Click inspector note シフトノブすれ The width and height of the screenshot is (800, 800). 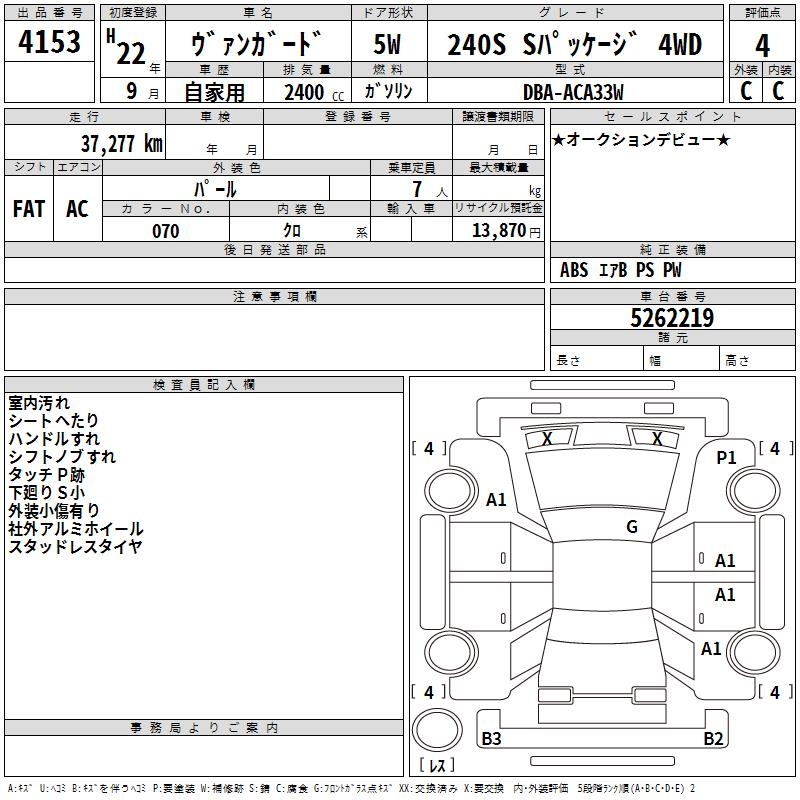[62, 457]
